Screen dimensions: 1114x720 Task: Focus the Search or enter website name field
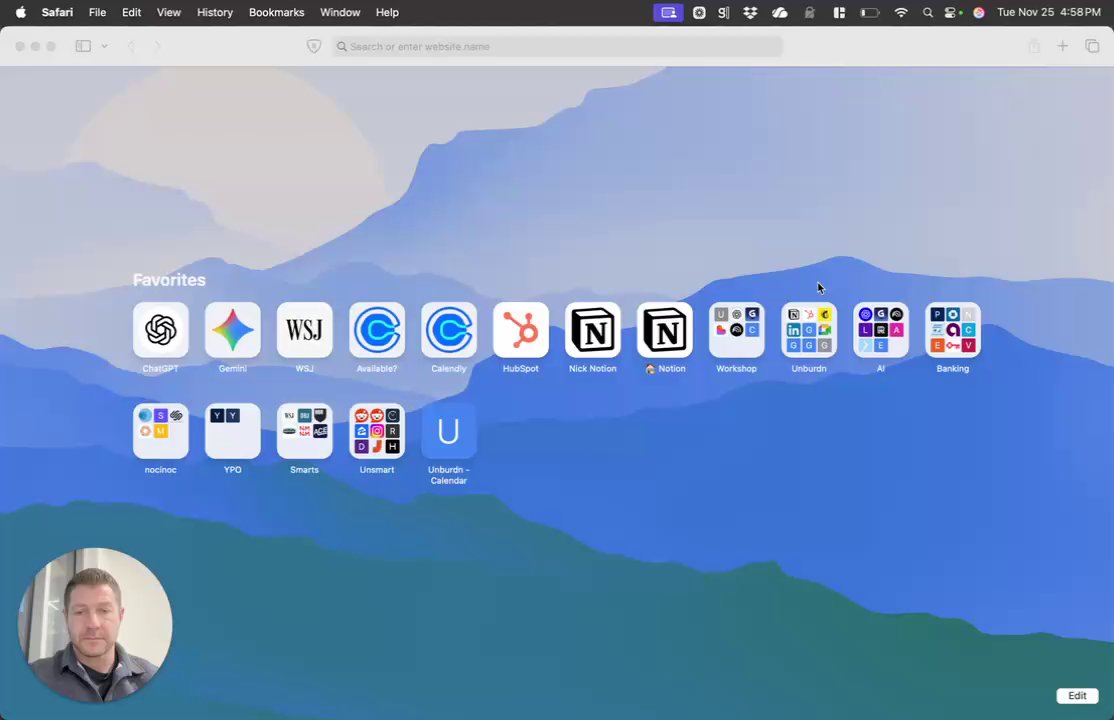pos(558,46)
